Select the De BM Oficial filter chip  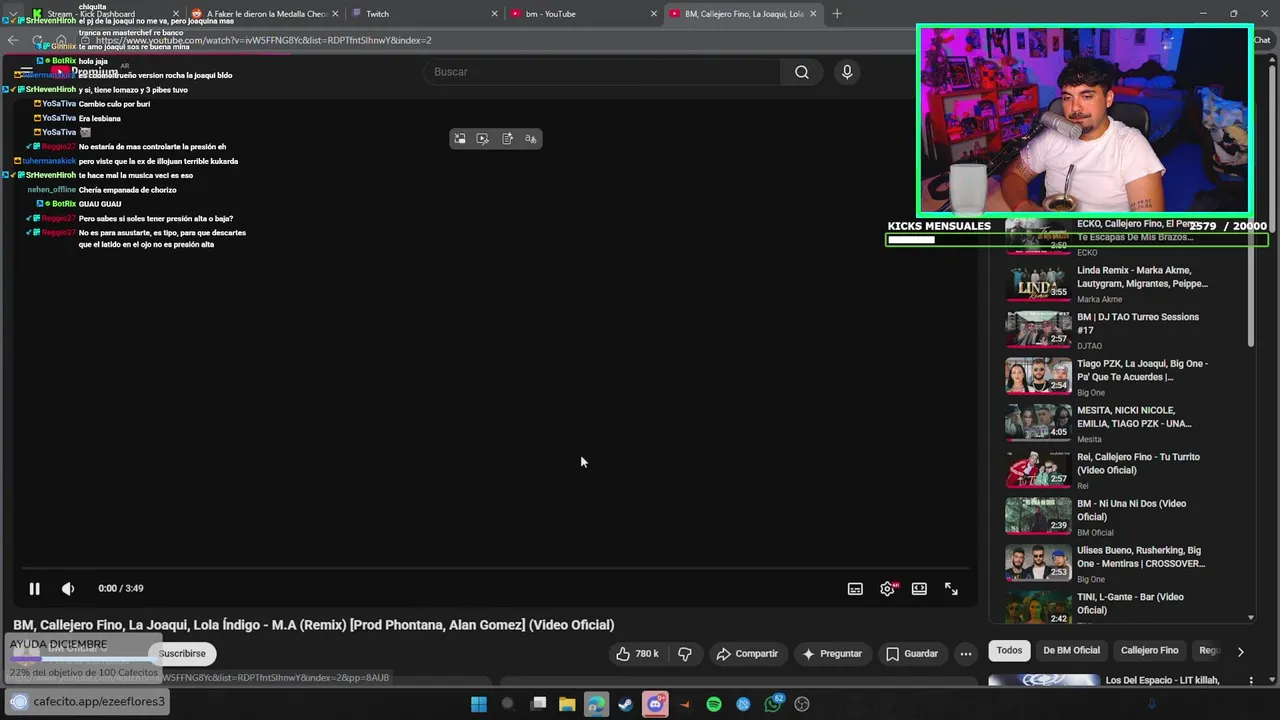(1071, 651)
